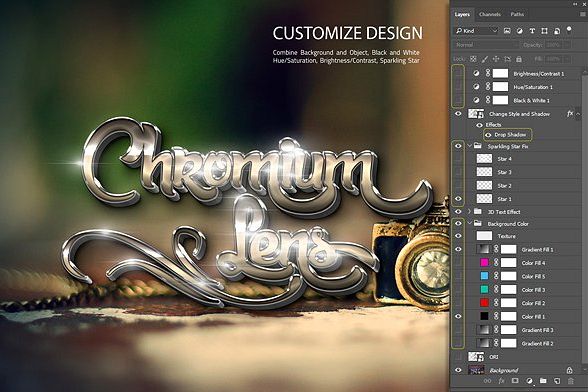
Task: Switch to the Layers tab
Action: coord(462,14)
